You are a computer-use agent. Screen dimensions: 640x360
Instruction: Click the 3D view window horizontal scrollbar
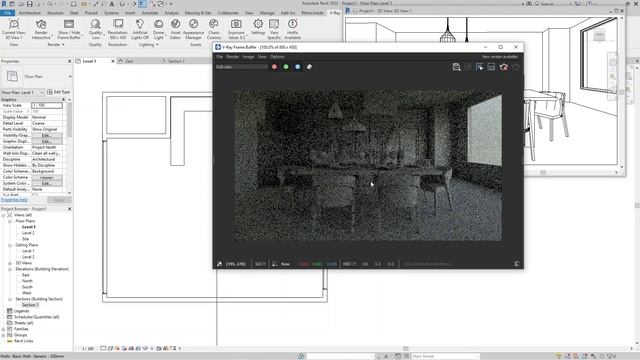pyautogui.click(x=543, y=173)
